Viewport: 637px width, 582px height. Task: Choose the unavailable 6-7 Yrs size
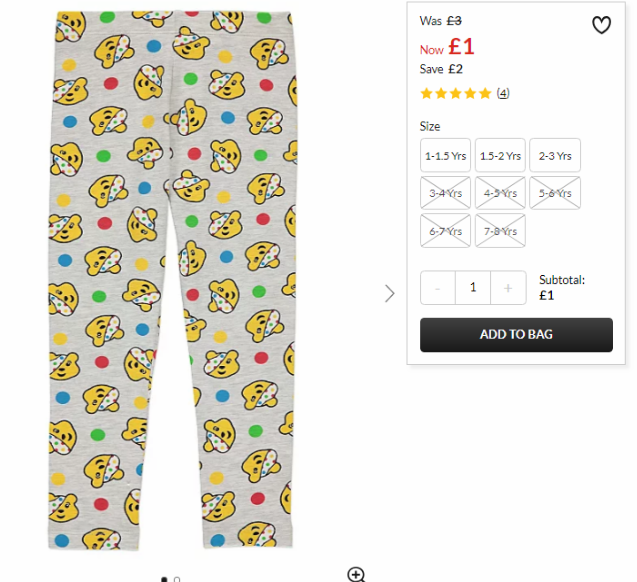[x=445, y=231]
